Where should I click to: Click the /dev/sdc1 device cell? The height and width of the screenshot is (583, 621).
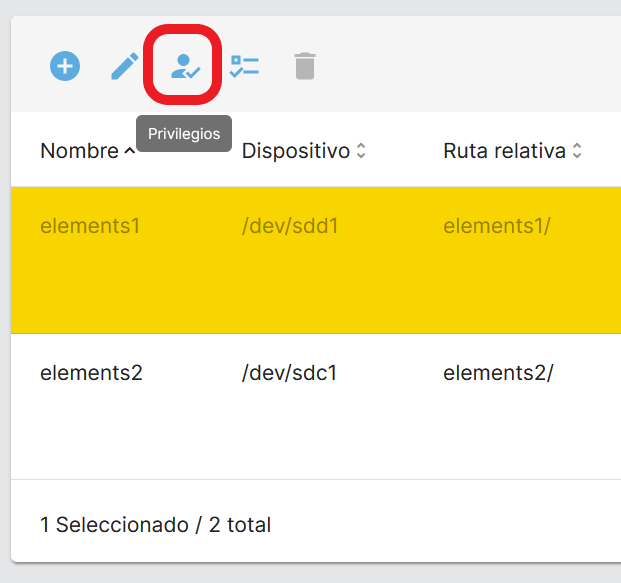pos(290,373)
